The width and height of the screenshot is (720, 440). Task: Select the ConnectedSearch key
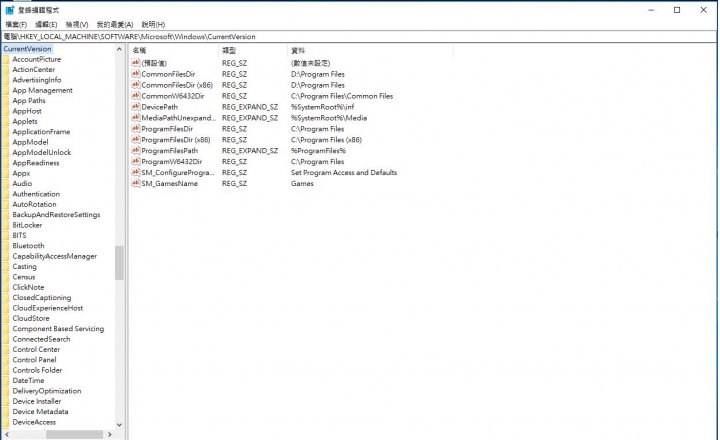click(x=41, y=339)
